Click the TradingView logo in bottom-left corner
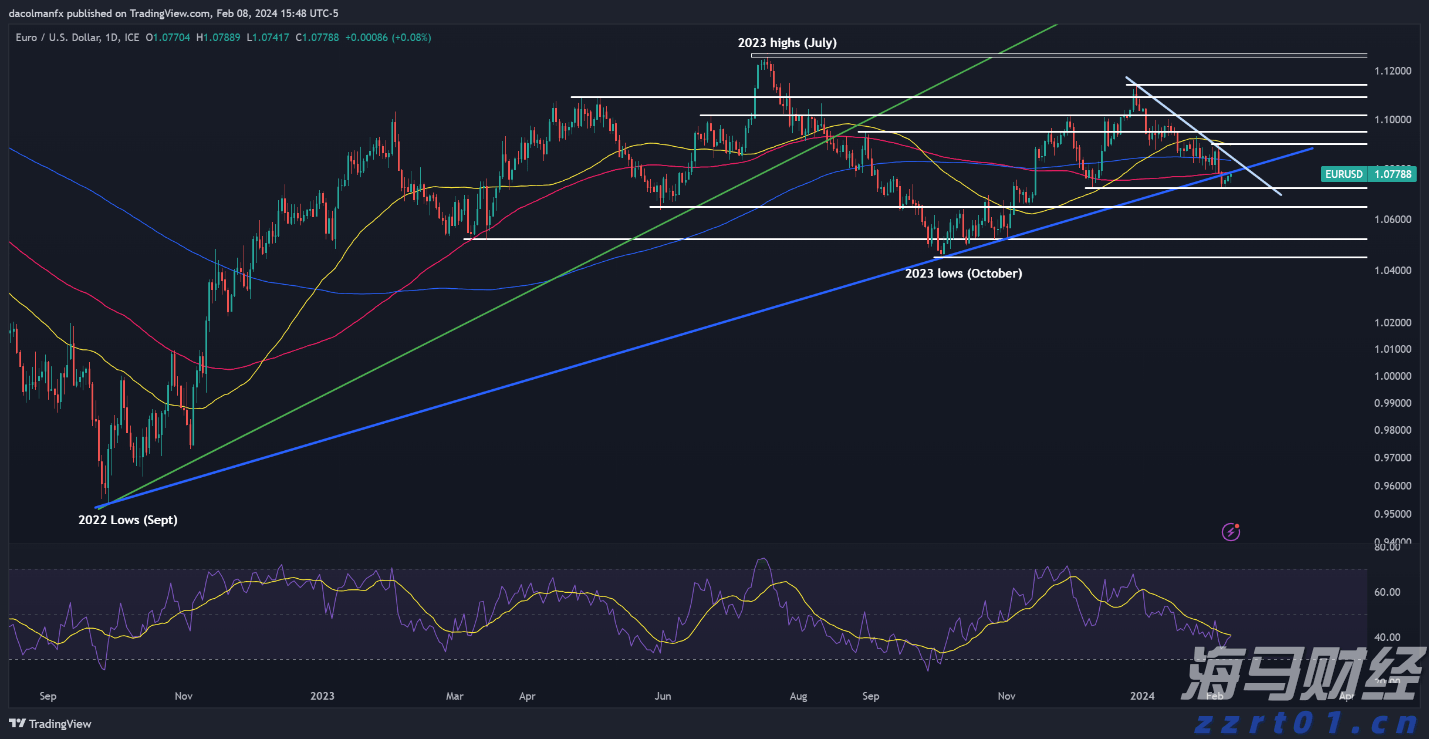This screenshot has height=739, width=1429. (x=50, y=724)
